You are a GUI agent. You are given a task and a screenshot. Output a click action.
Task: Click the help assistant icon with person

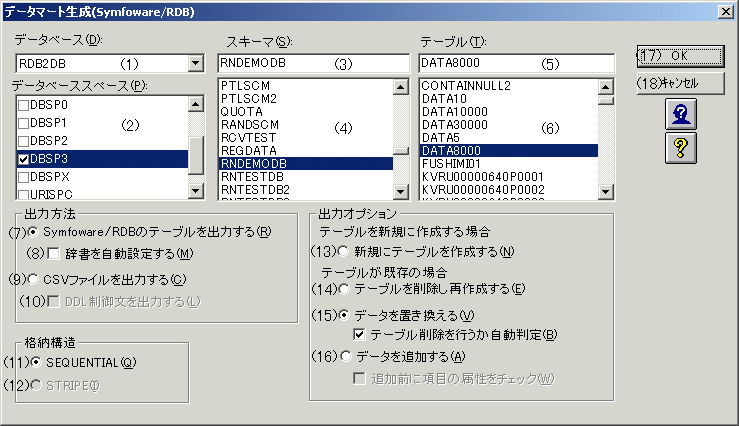680,113
